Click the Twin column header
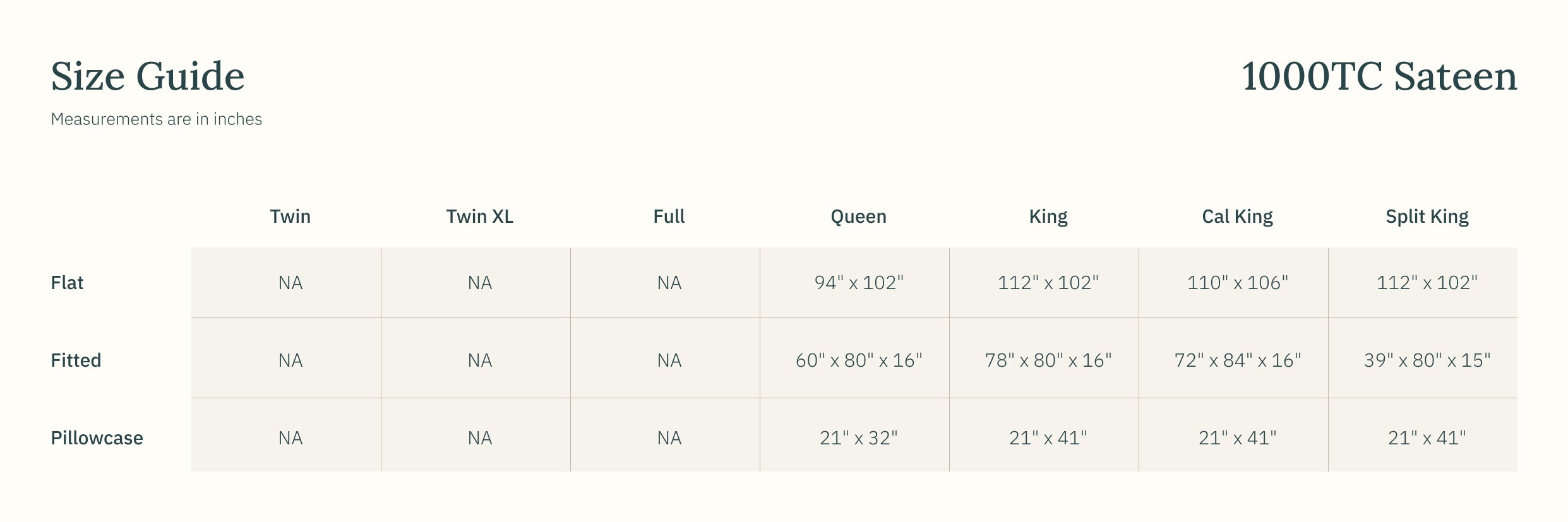 coord(290,217)
